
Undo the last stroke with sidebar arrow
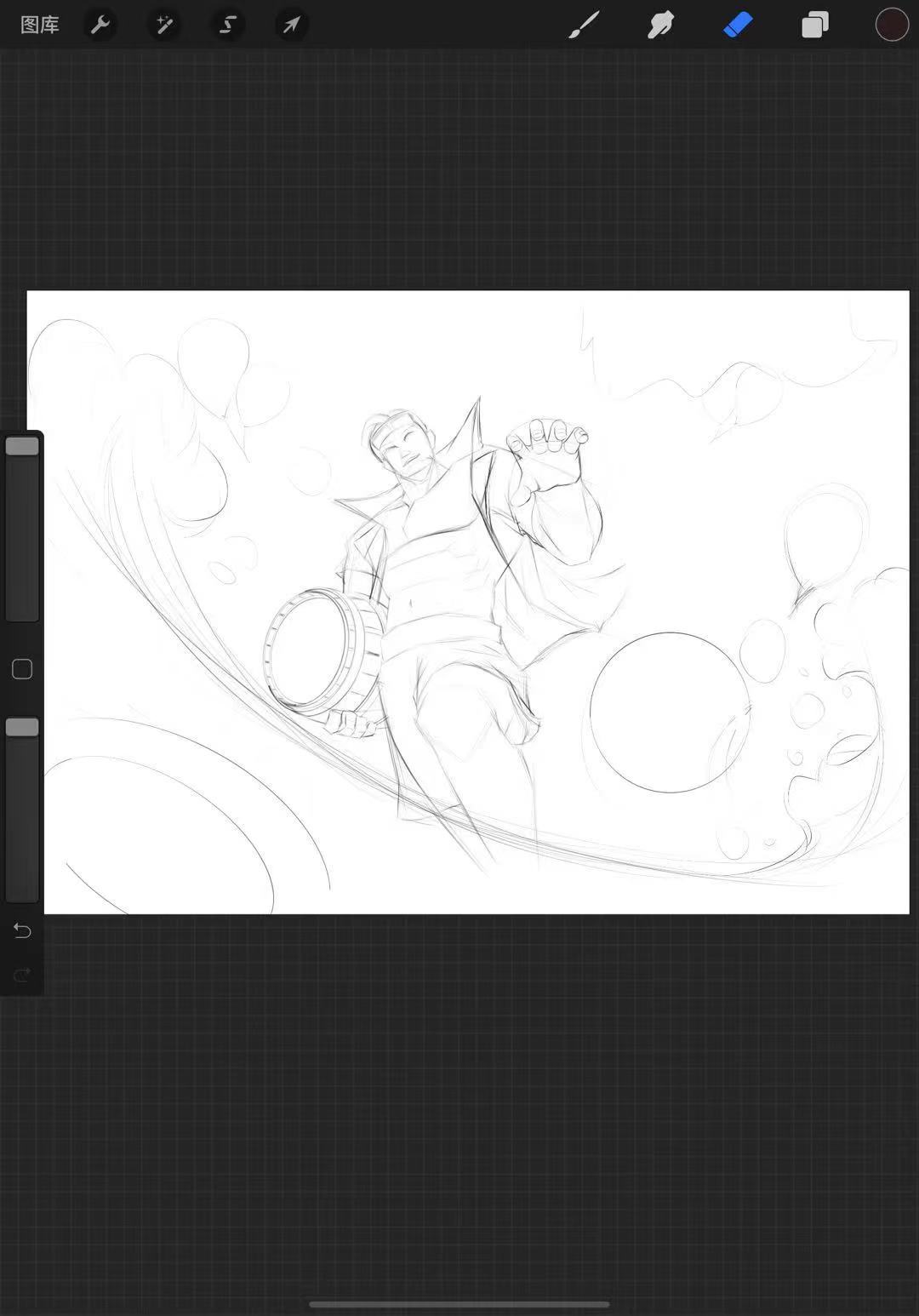coord(22,931)
